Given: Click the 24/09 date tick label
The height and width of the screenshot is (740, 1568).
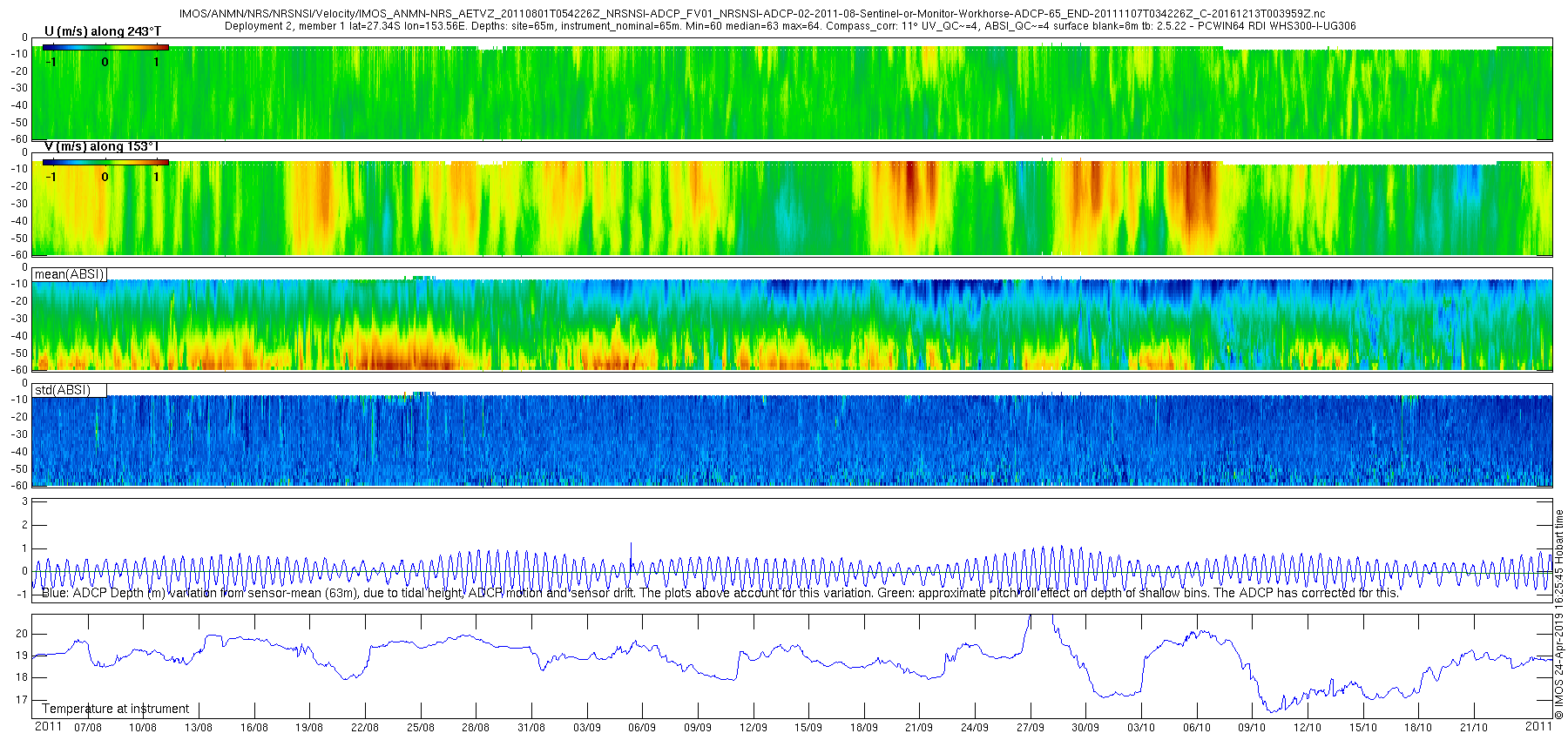Looking at the screenshot, I should 975,728.
